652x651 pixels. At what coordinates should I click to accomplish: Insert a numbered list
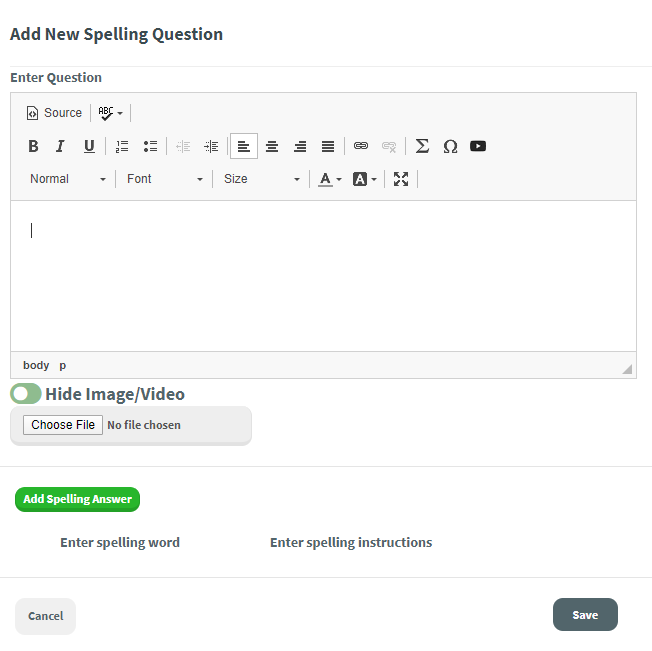point(122,146)
